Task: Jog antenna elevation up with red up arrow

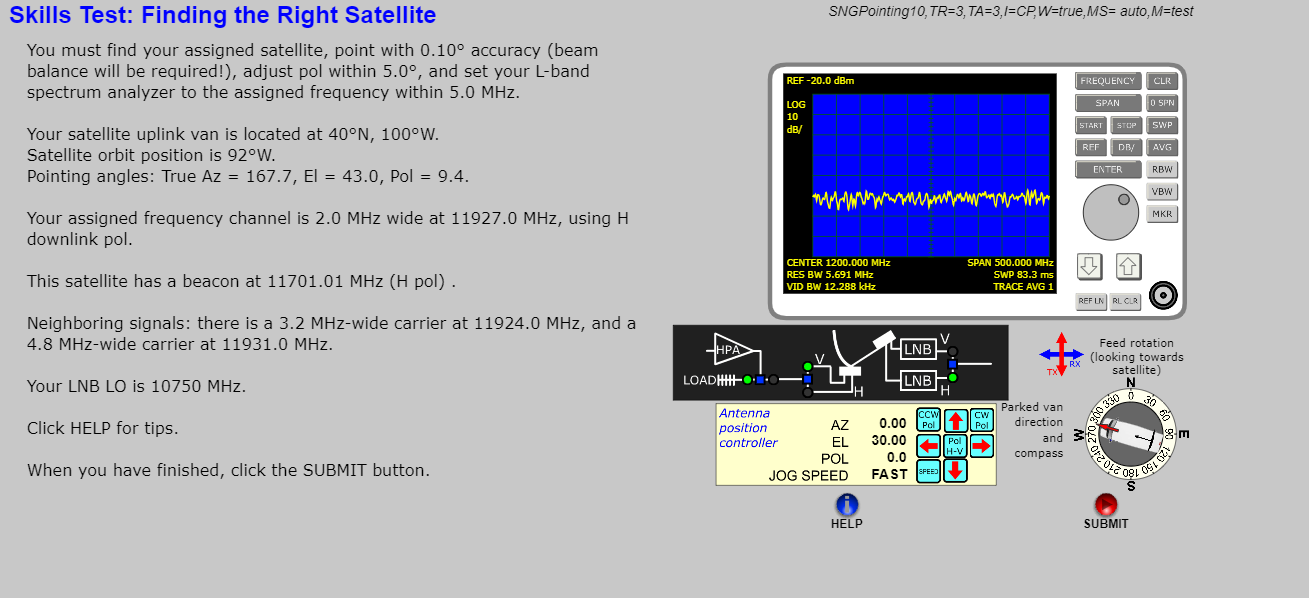Action: coord(955,420)
